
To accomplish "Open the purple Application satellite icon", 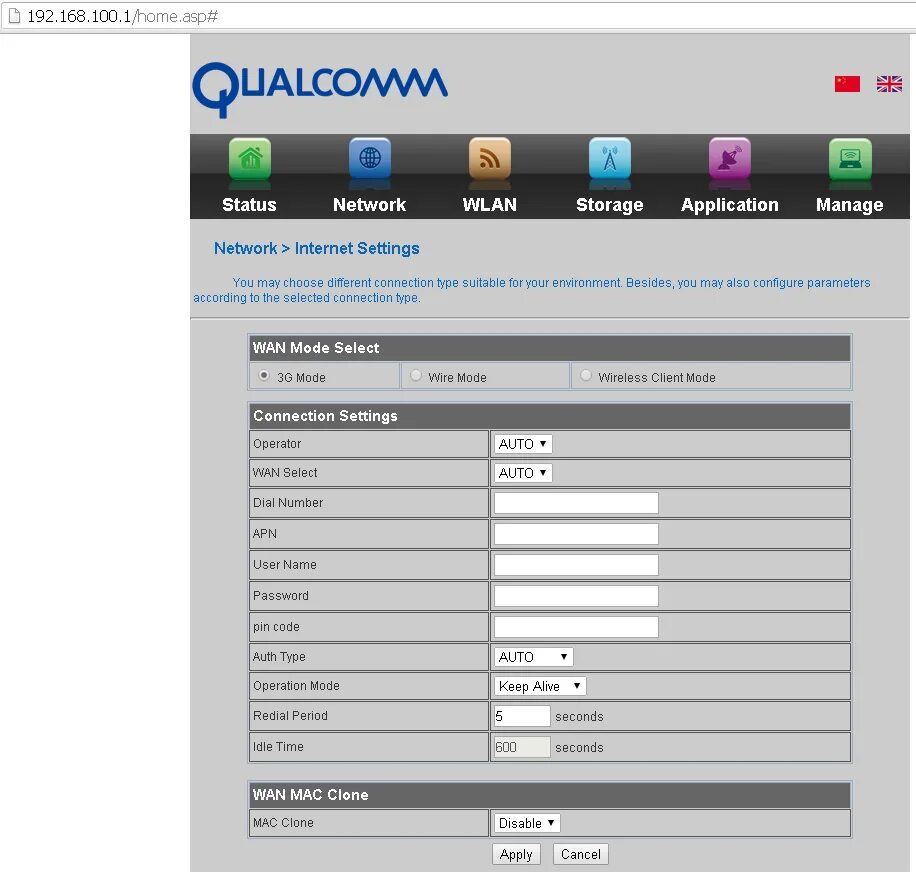I will pos(730,159).
